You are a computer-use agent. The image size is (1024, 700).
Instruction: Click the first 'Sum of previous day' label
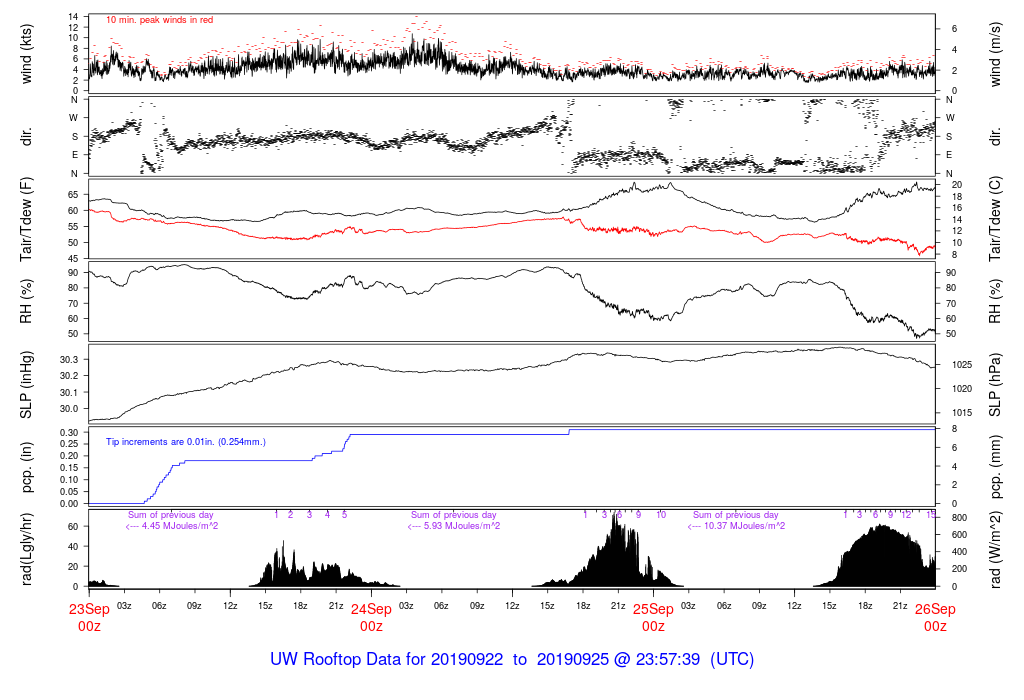tap(170, 515)
